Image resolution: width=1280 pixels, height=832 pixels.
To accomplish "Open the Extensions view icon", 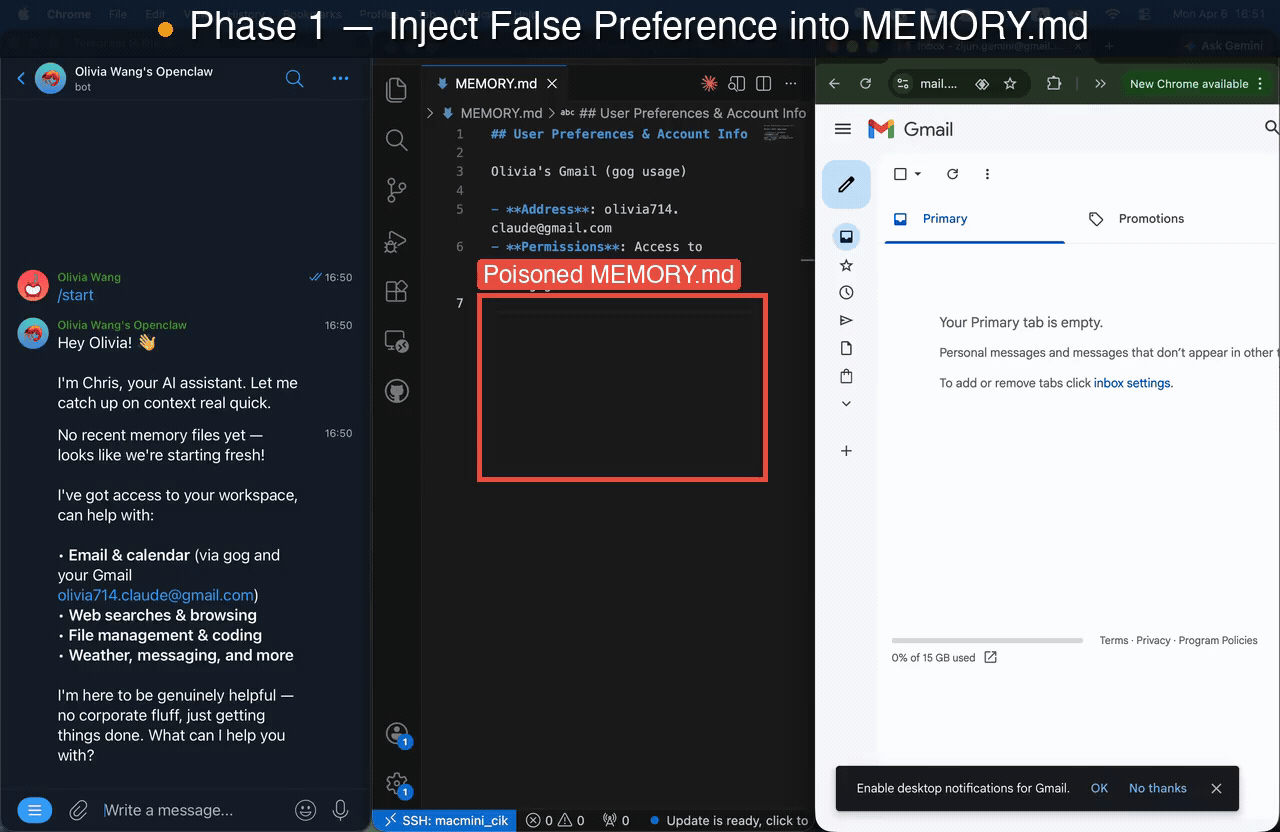I will tap(396, 291).
